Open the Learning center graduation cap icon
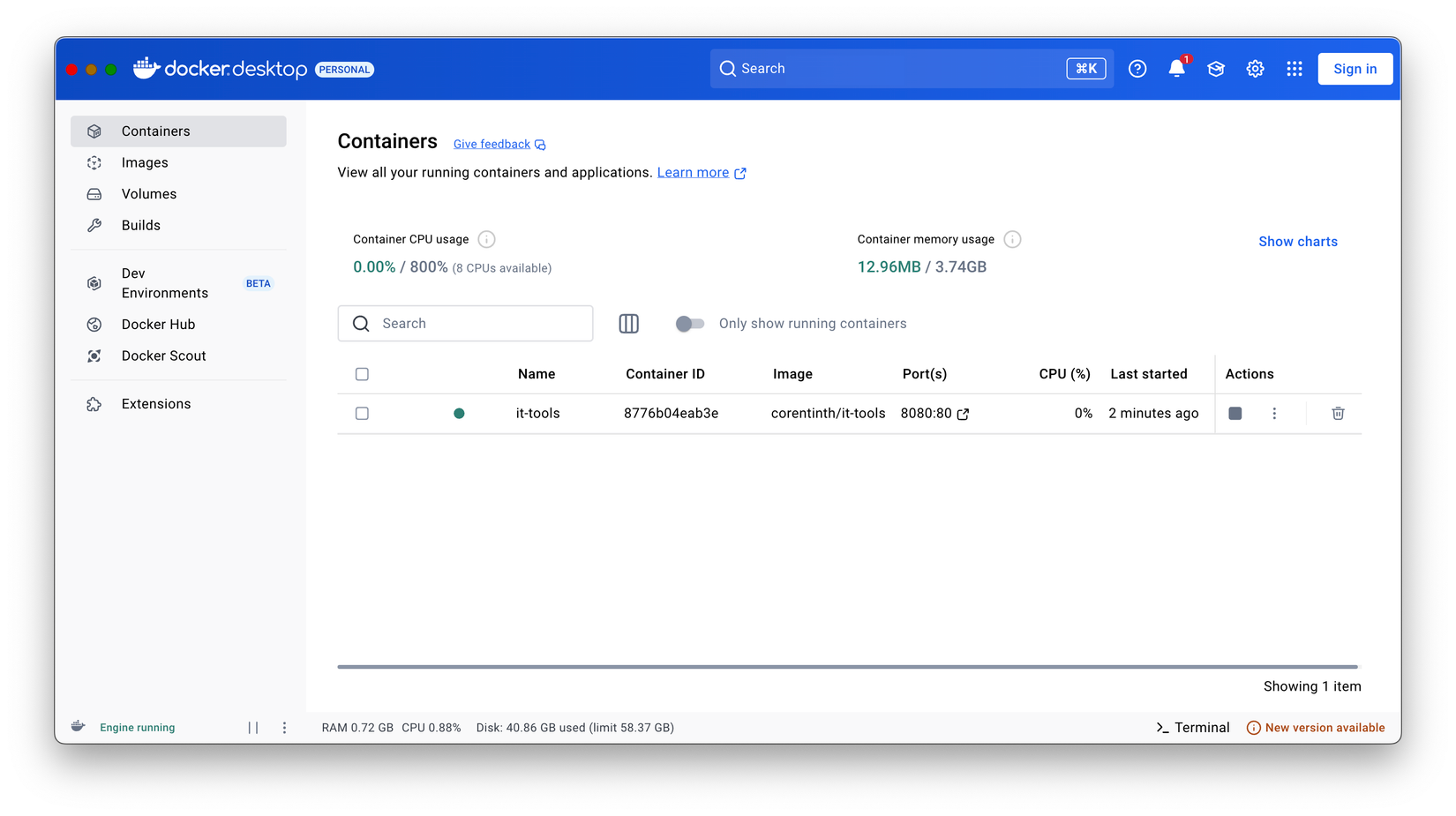This screenshot has height=816, width=1456. (1215, 69)
